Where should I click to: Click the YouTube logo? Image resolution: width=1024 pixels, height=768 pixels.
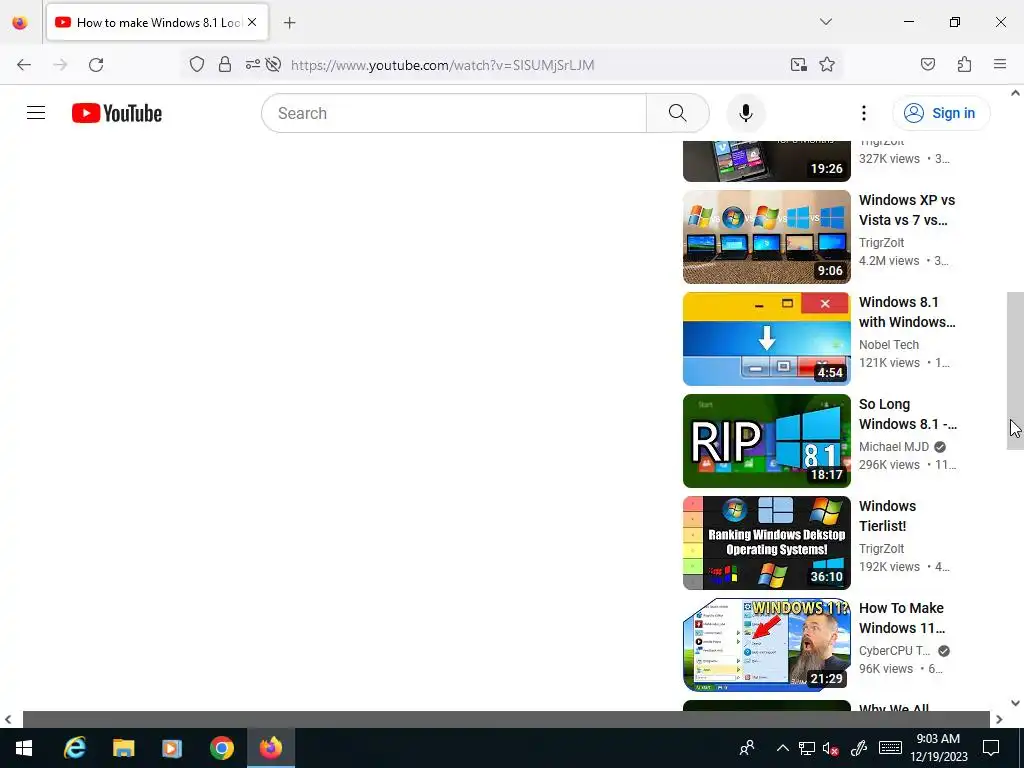117,113
